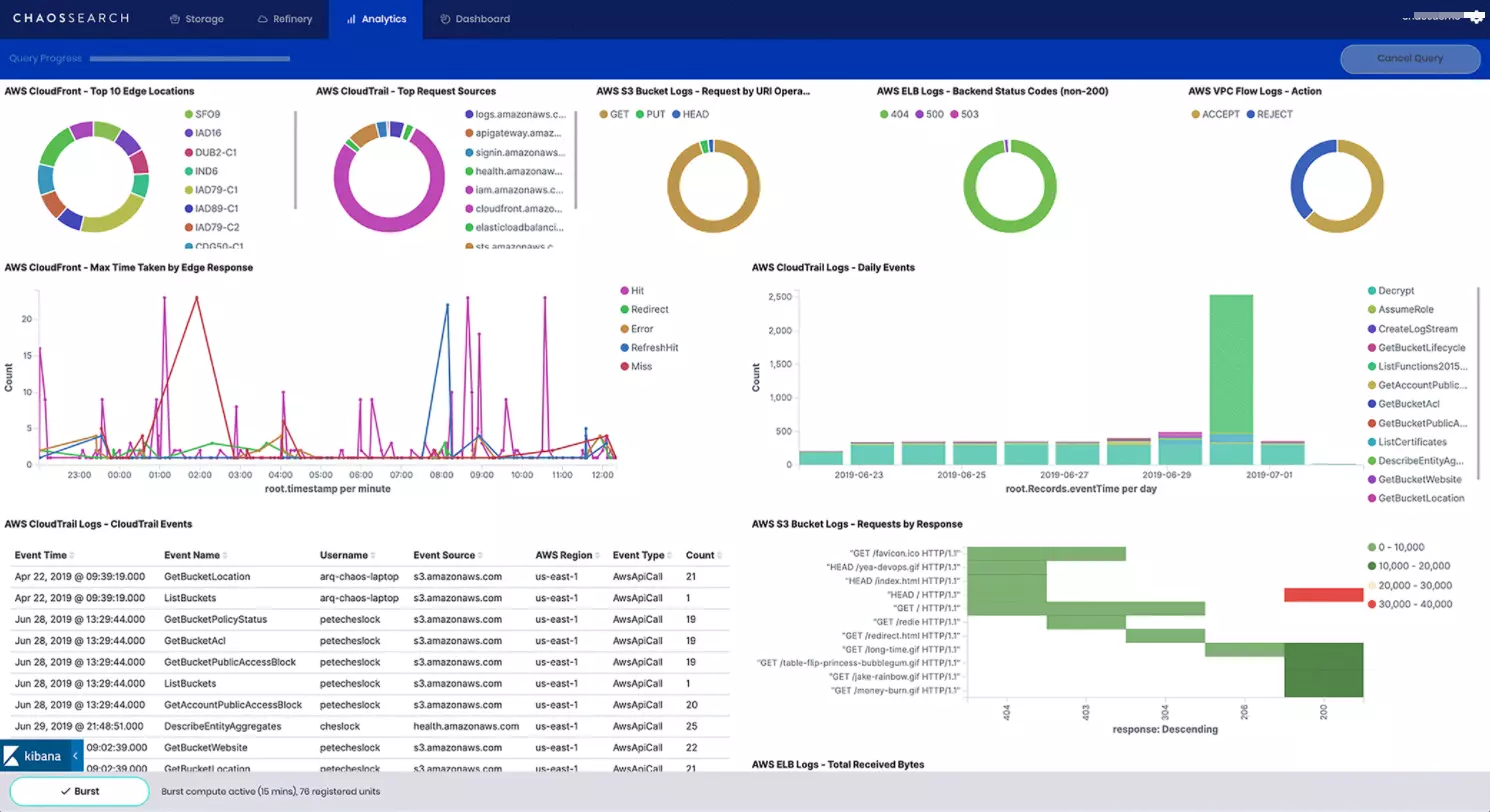Toggle the apigateway.amazonaws legend item
Viewport: 1490px width, 812px height.
pos(515,133)
